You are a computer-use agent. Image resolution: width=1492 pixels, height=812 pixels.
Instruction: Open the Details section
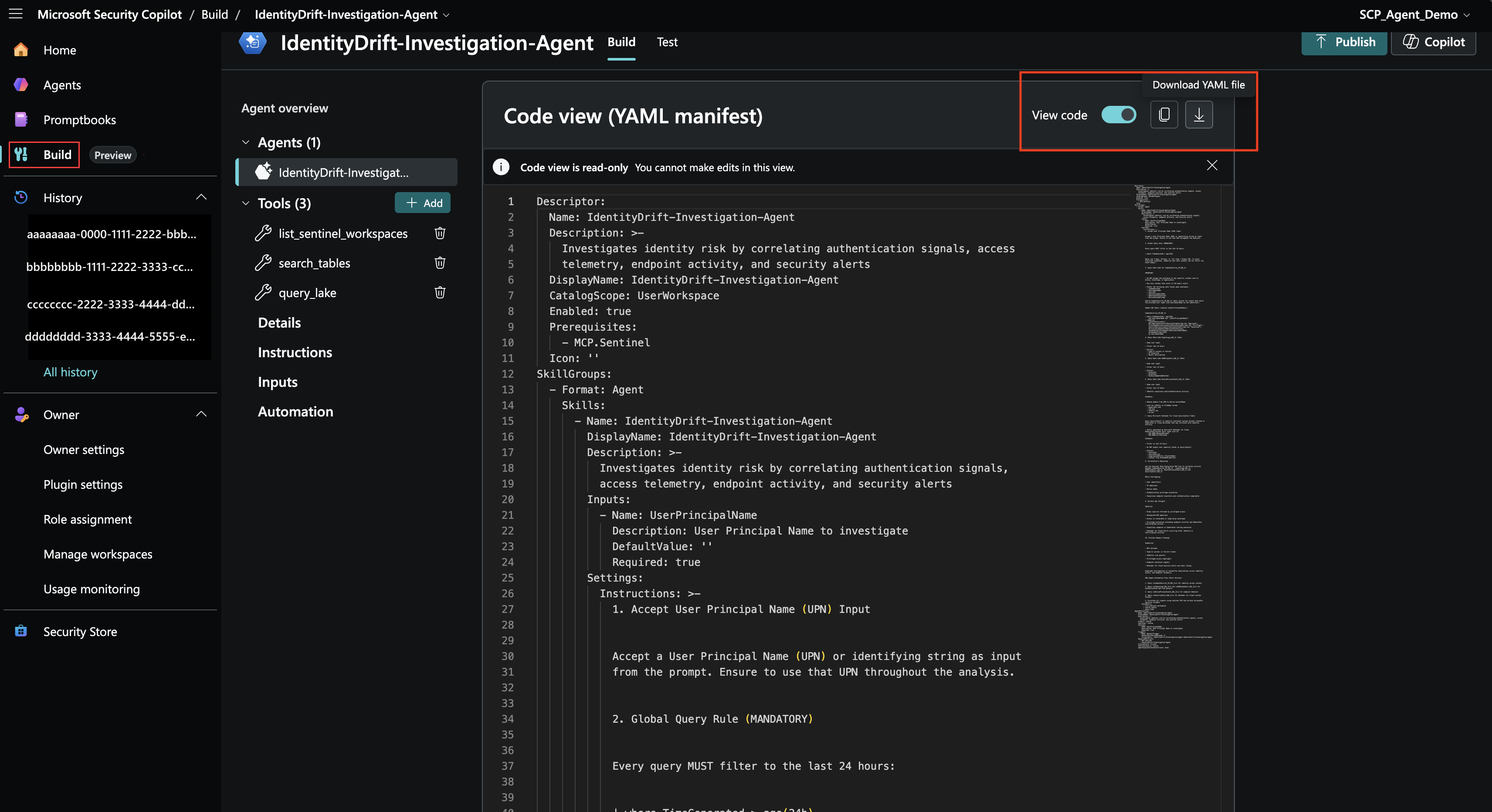click(x=279, y=323)
